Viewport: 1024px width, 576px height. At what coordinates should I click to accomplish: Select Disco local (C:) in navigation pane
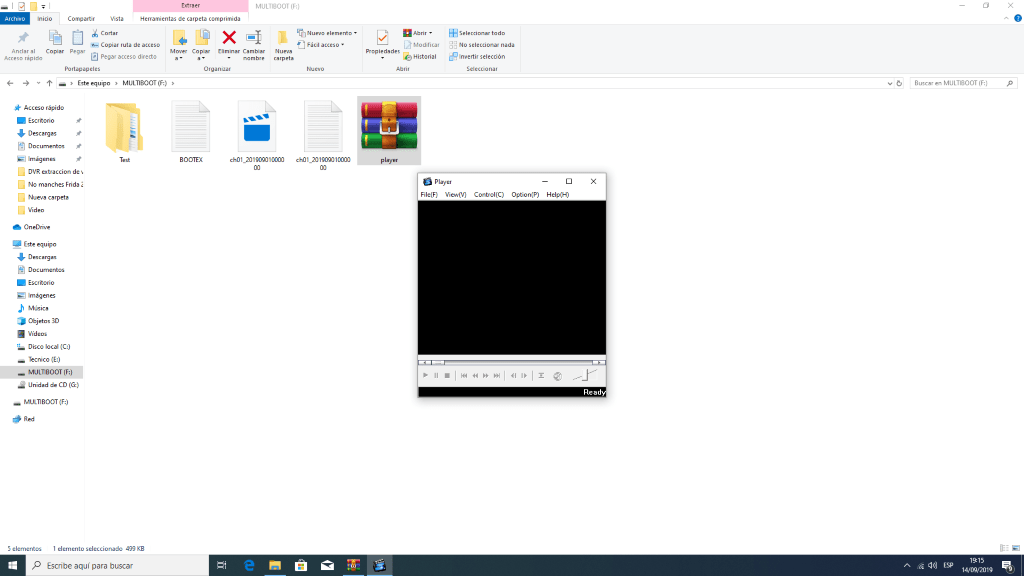[49, 346]
